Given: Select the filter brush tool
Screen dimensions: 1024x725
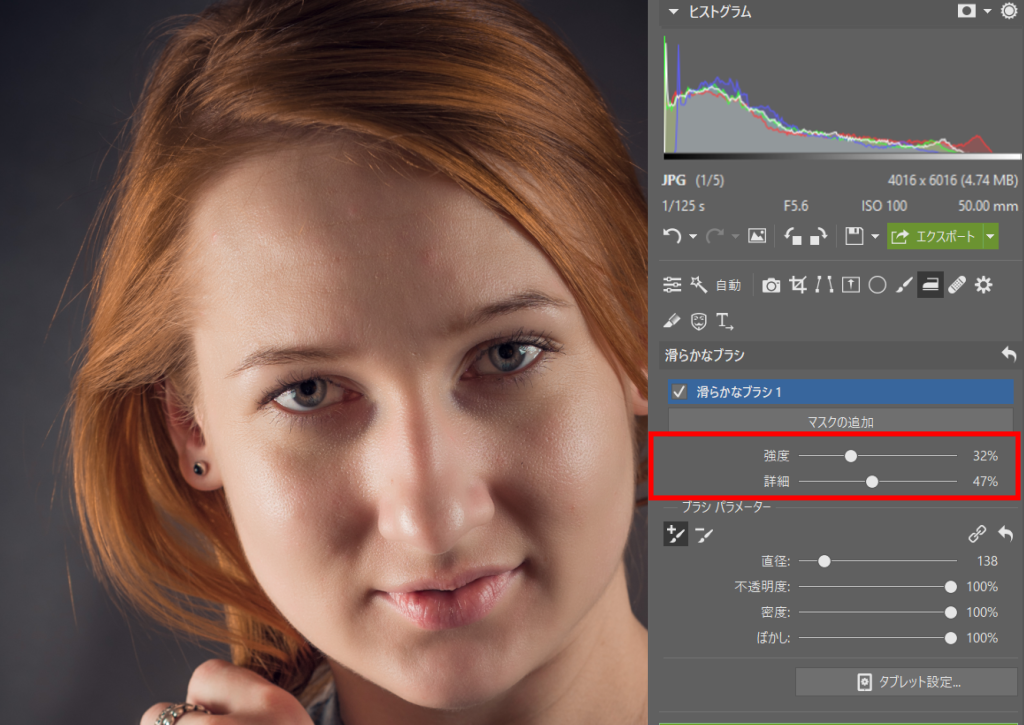Looking at the screenshot, I should pyautogui.click(x=904, y=285).
